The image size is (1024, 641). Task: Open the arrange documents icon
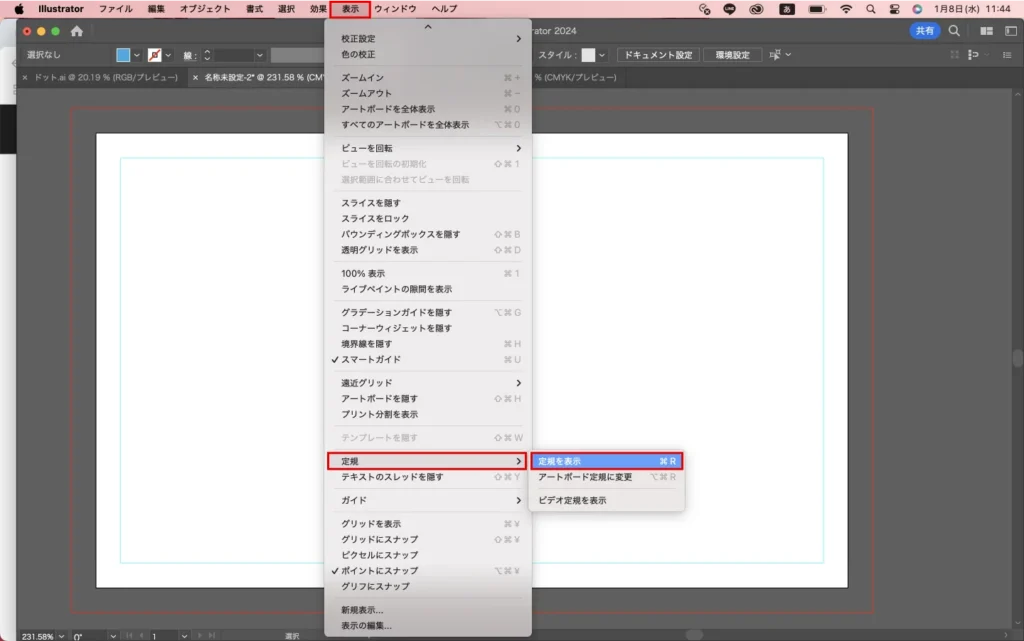point(987,31)
